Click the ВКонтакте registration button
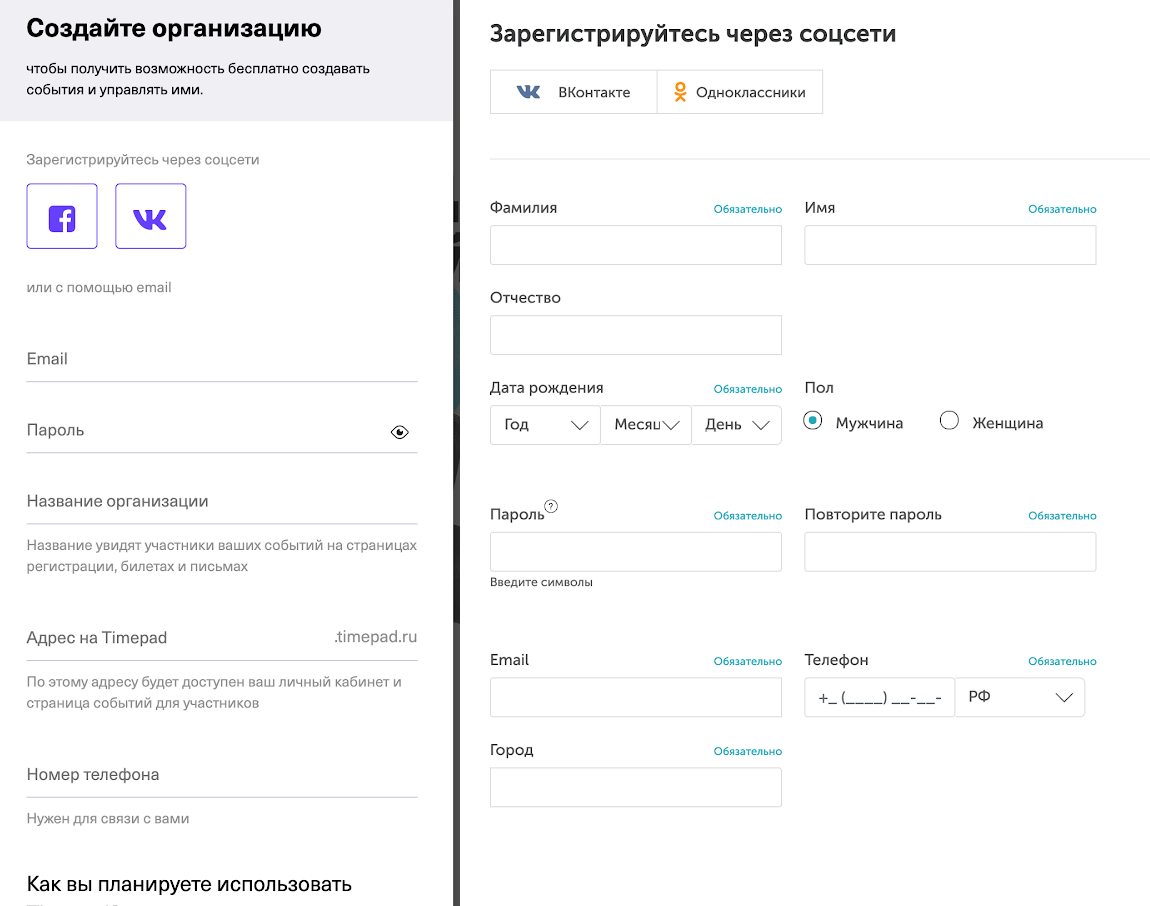This screenshot has height=906, width=1150. [x=573, y=91]
